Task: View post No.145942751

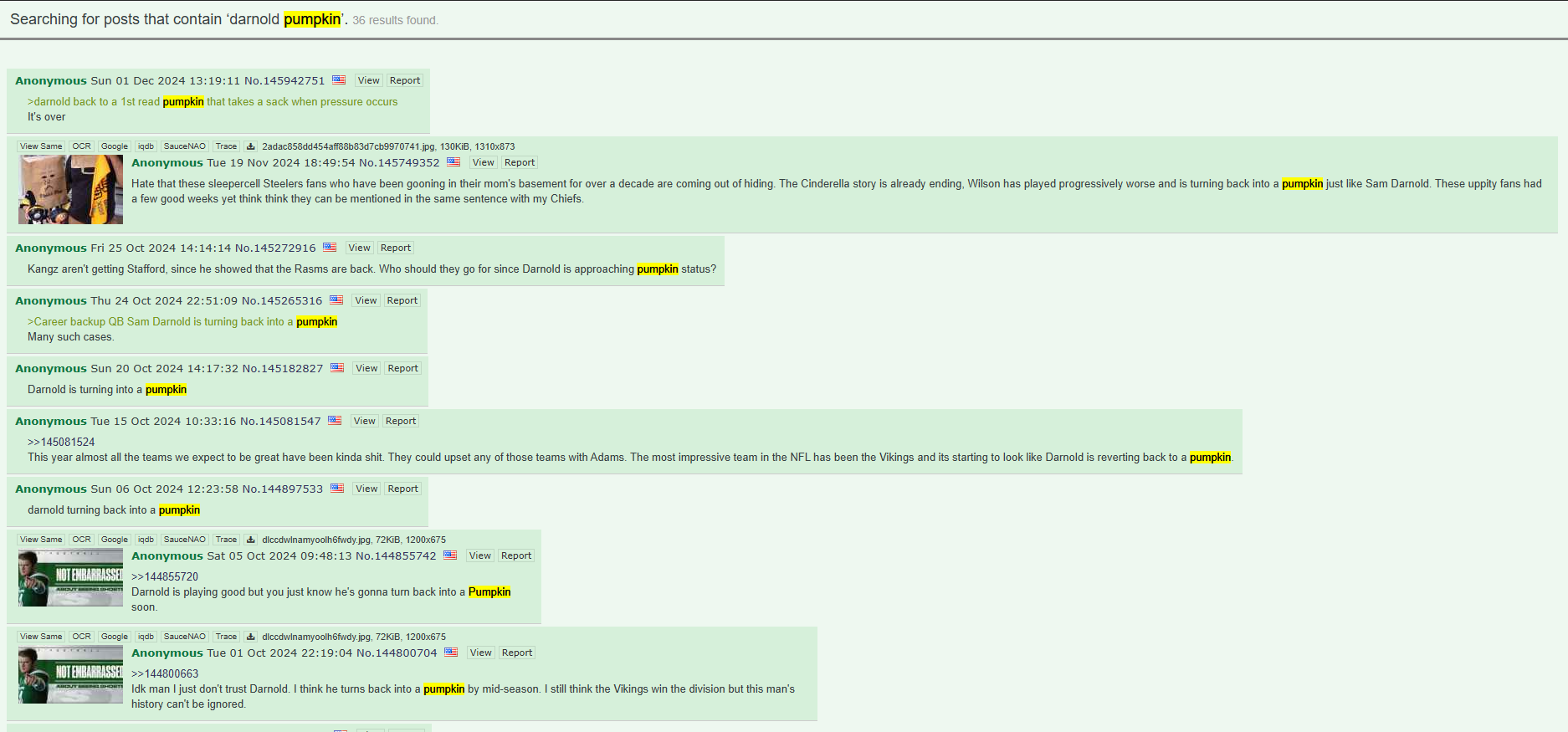Action: [369, 80]
